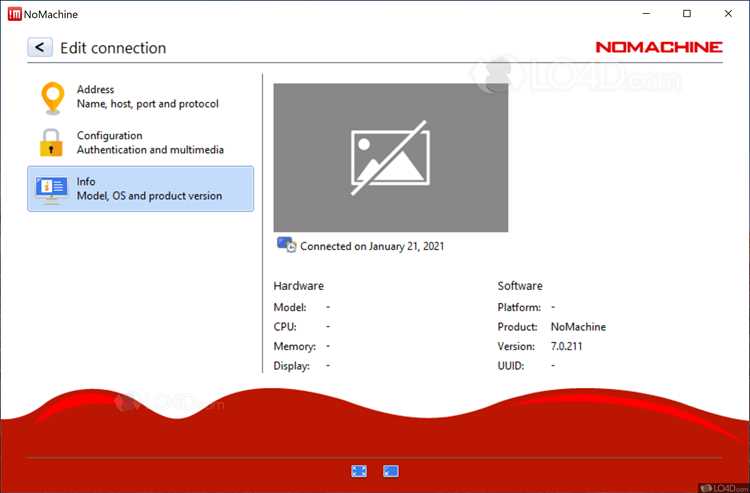The height and width of the screenshot is (493, 750).
Task: Click the Product value NoMachine
Action: (x=578, y=327)
